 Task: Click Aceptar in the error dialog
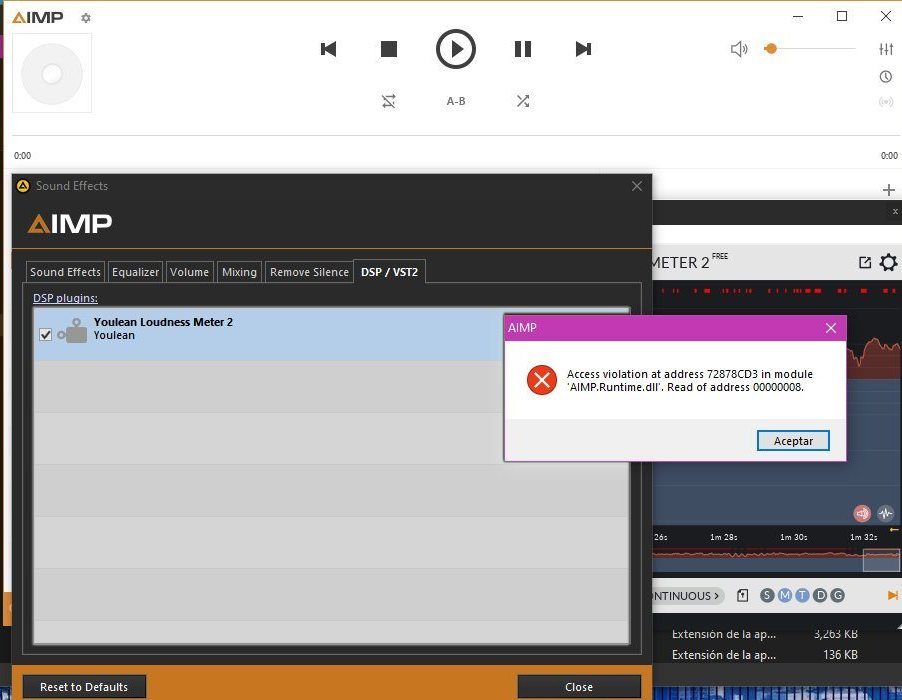click(x=793, y=441)
